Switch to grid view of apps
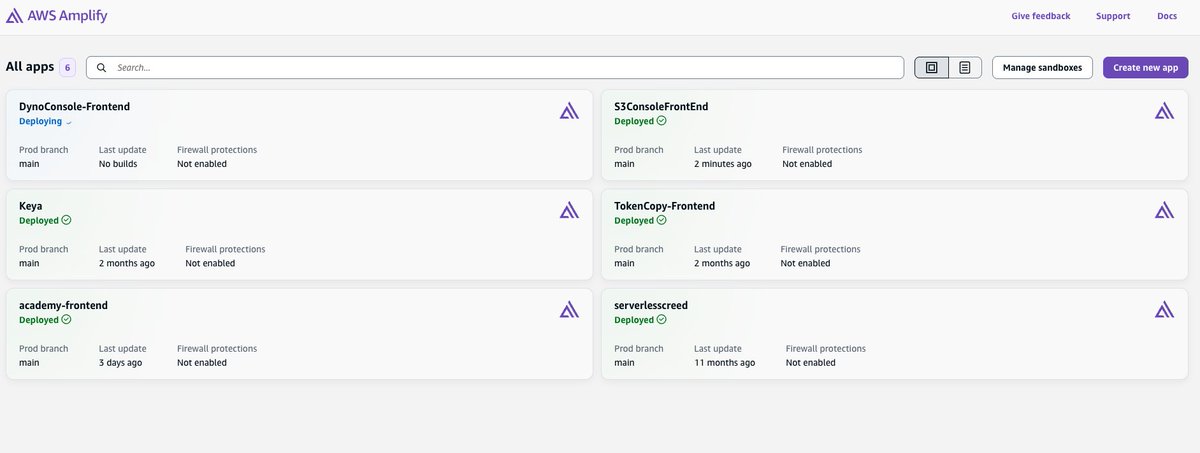Screen dimensions: 1200x453 (932, 68)
